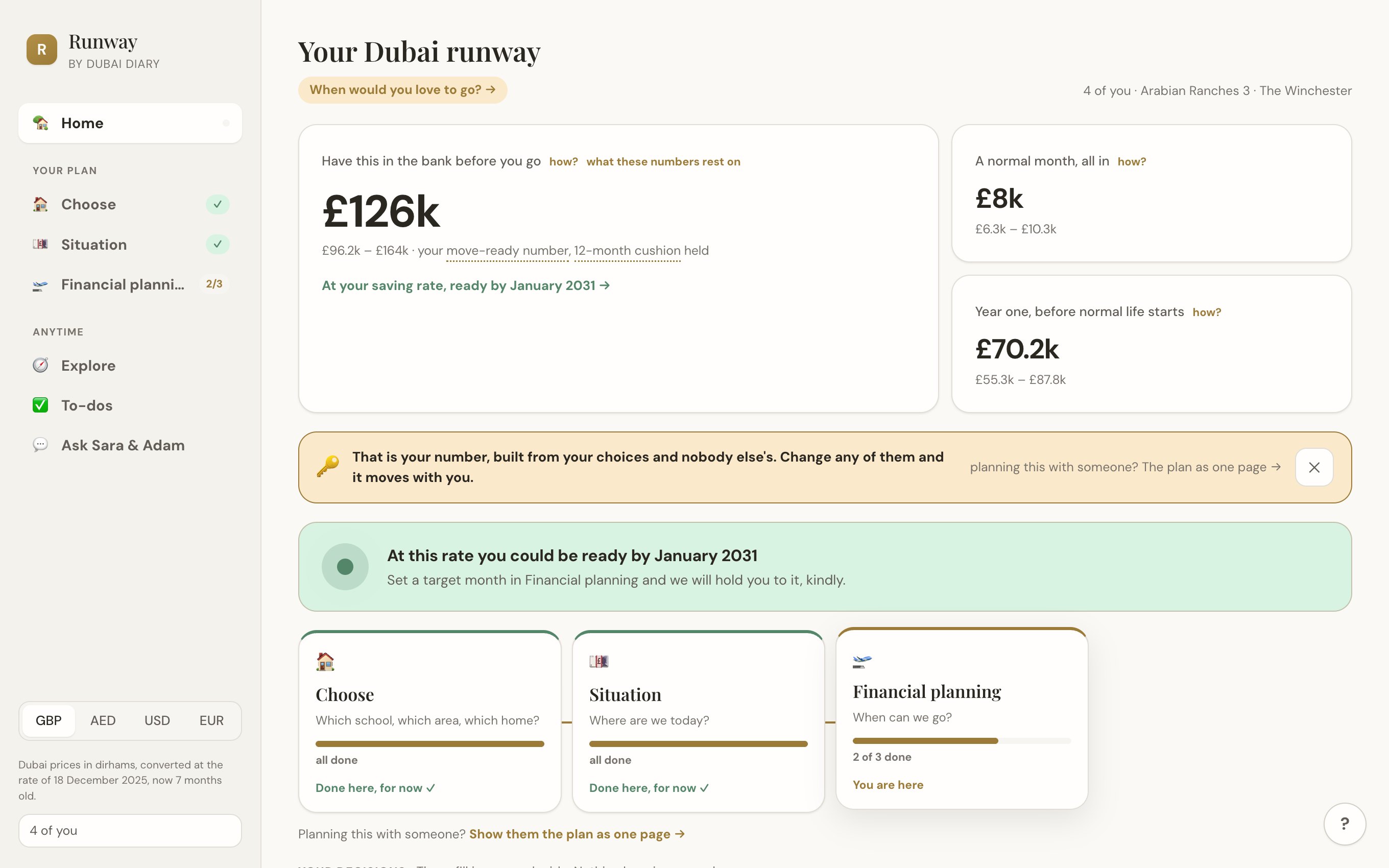Click the Runway R logo icon
The image size is (1389, 868).
(41, 50)
